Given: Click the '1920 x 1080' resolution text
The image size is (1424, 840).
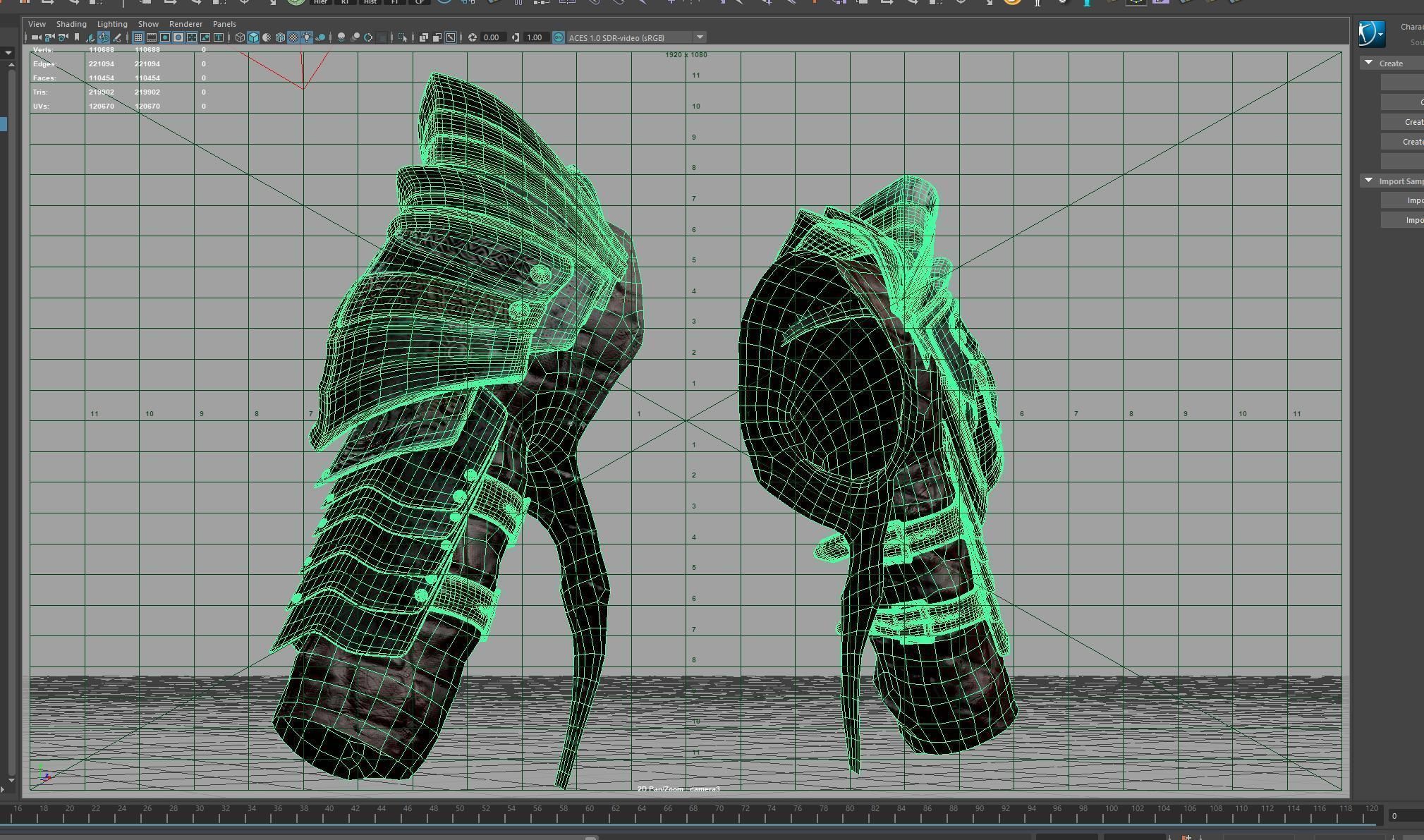Looking at the screenshot, I should (686, 54).
